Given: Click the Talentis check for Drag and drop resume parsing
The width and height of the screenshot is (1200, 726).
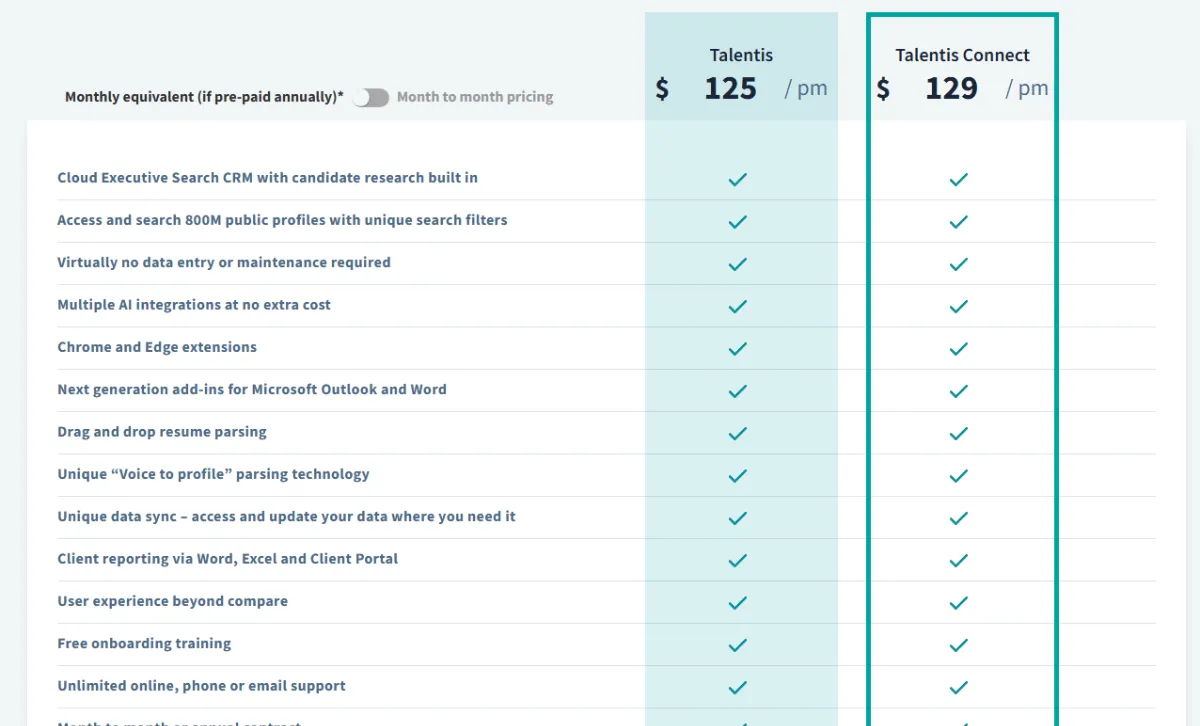Looking at the screenshot, I should pyautogui.click(x=738, y=433).
